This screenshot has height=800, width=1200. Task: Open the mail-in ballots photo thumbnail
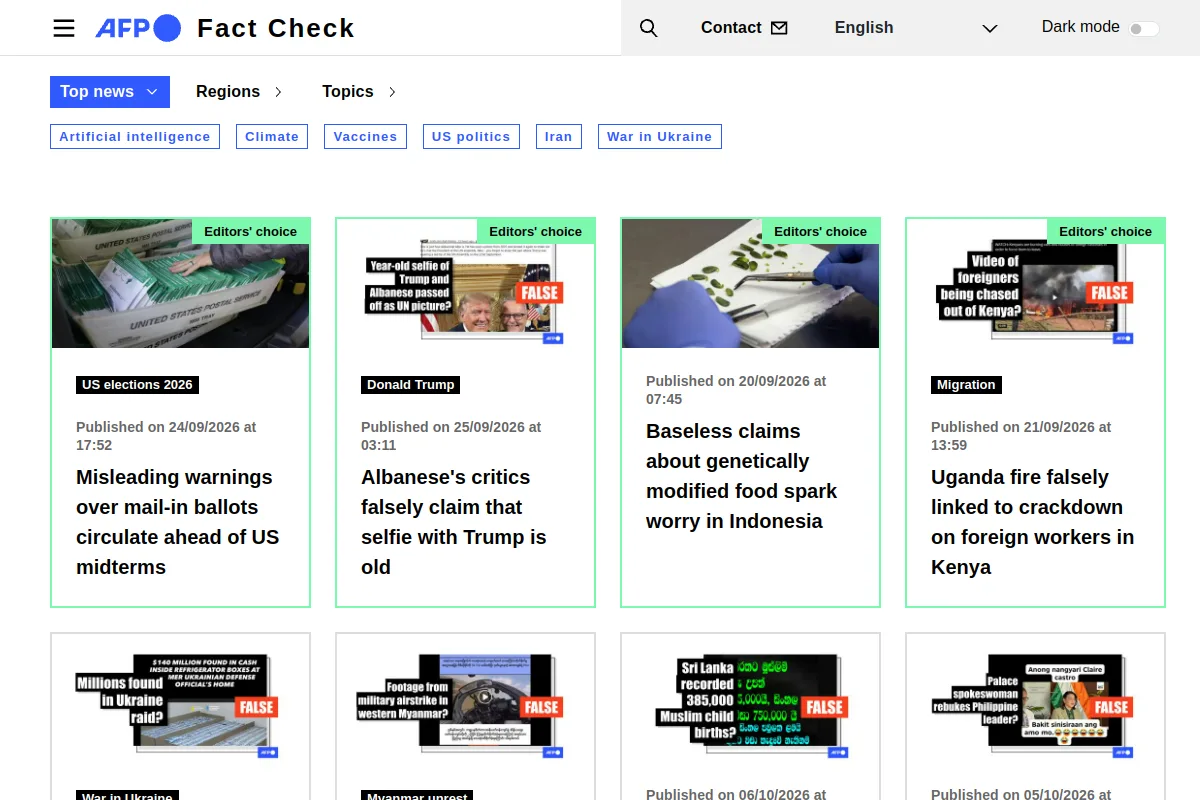[x=181, y=284]
